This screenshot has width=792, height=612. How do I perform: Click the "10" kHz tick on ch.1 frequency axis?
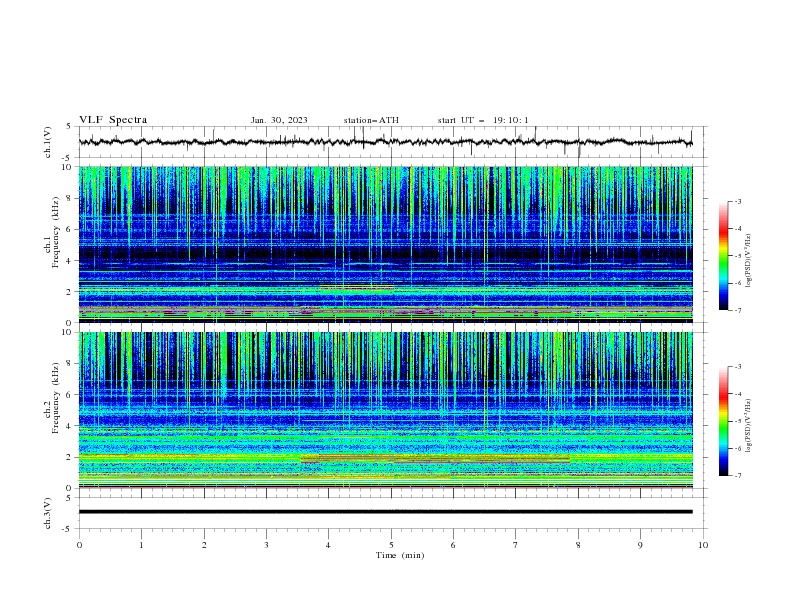point(68,167)
